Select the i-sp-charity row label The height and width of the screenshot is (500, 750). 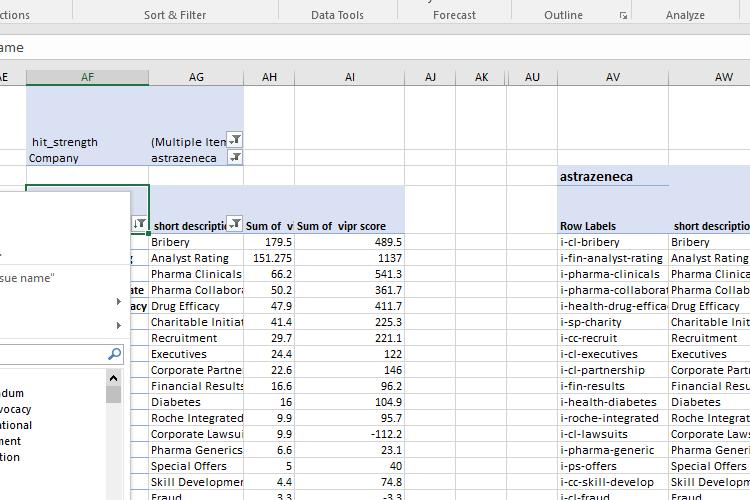[613, 322]
